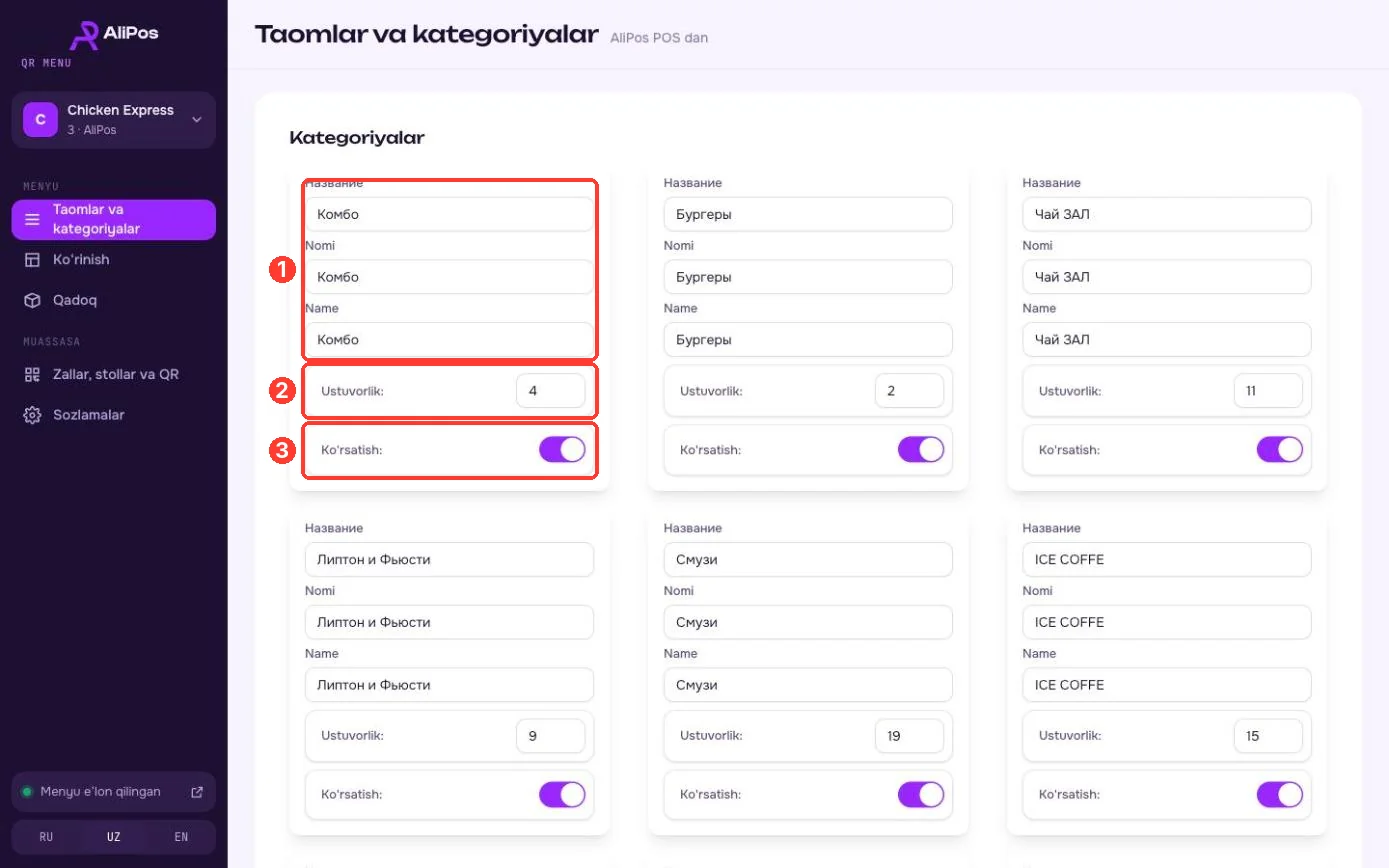Edit Ustuvorlik value 2 for Бургеры
Image resolution: width=1389 pixels, height=868 pixels.
tap(909, 391)
